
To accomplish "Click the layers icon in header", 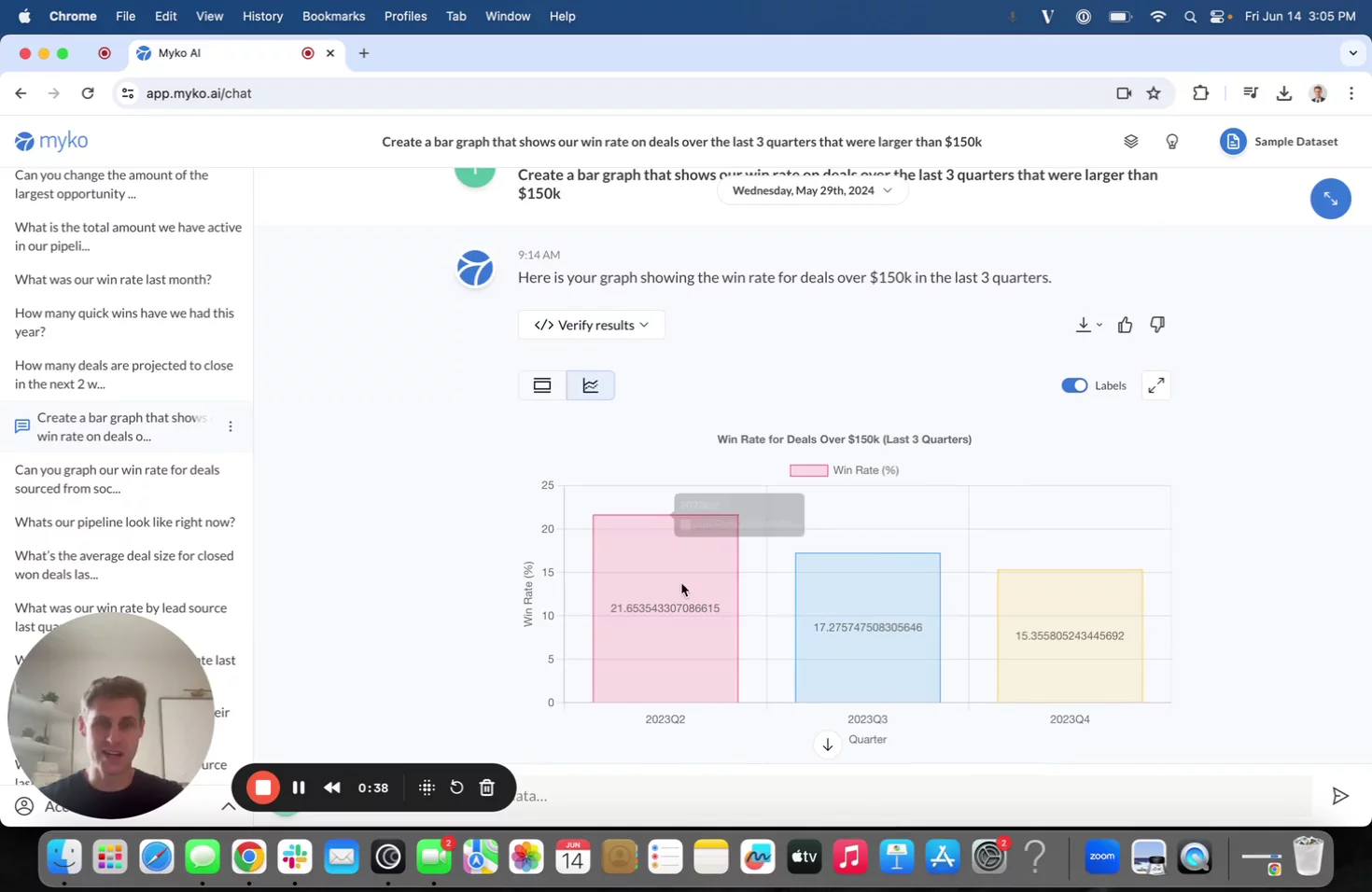I will pos(1130,142).
